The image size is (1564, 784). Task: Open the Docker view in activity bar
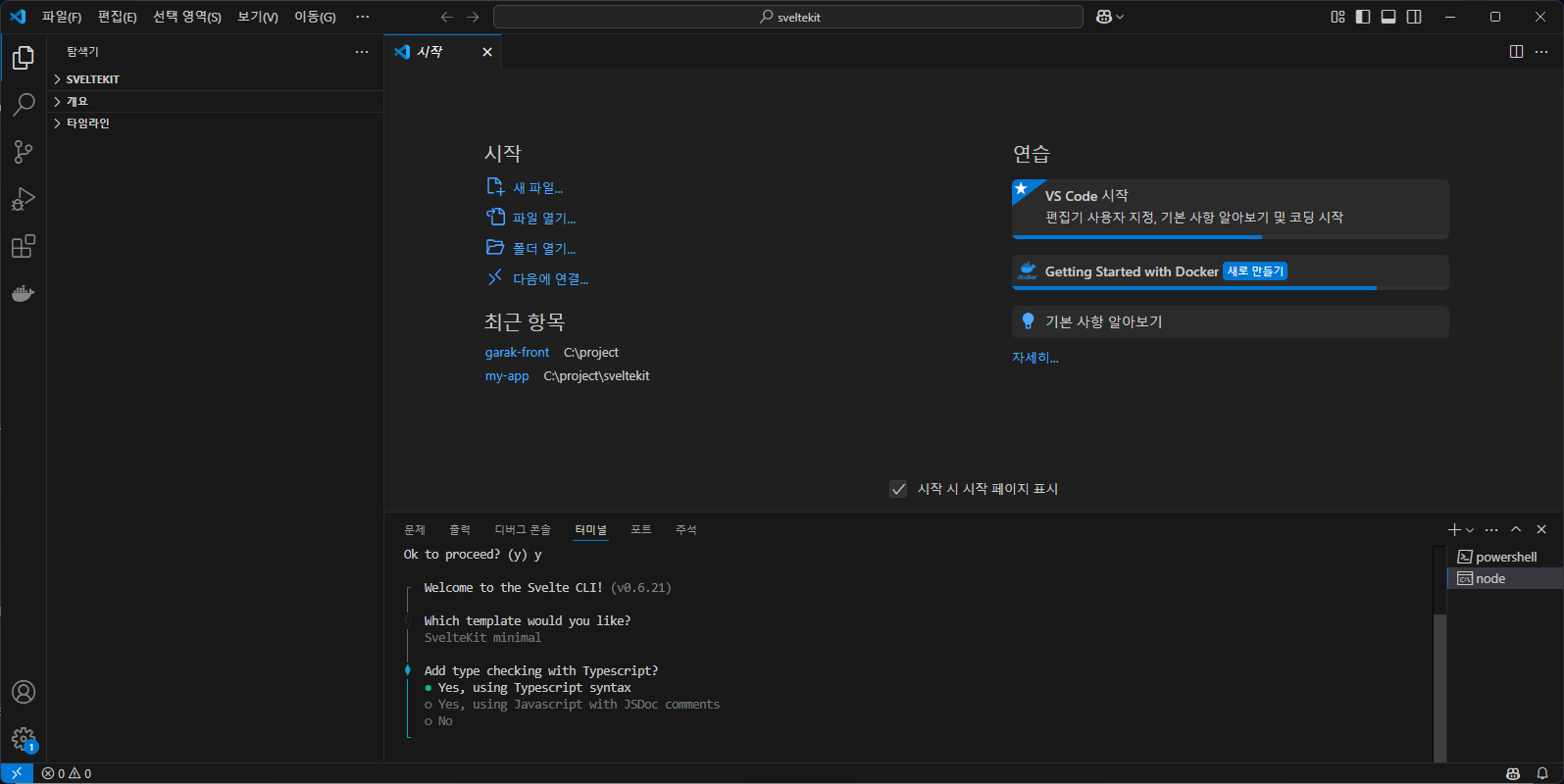[24, 293]
